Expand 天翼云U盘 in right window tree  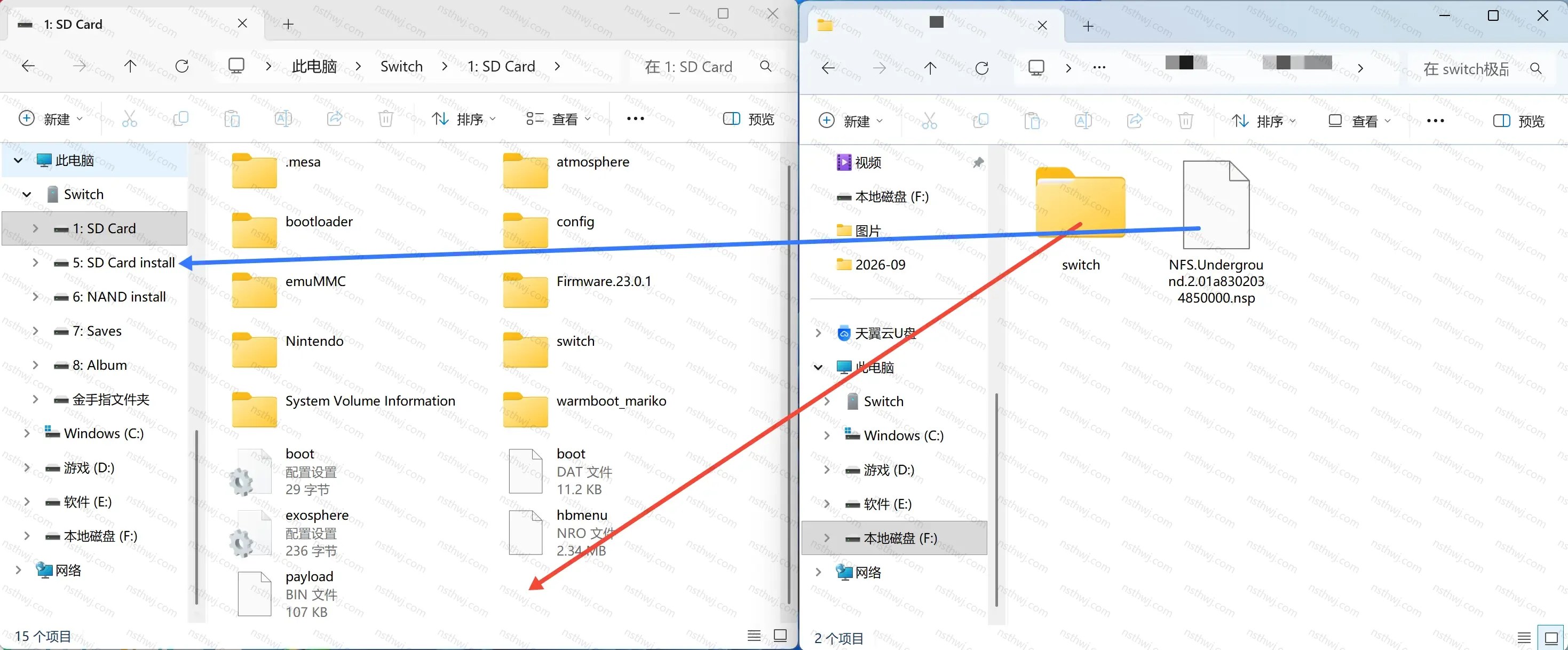[818, 333]
